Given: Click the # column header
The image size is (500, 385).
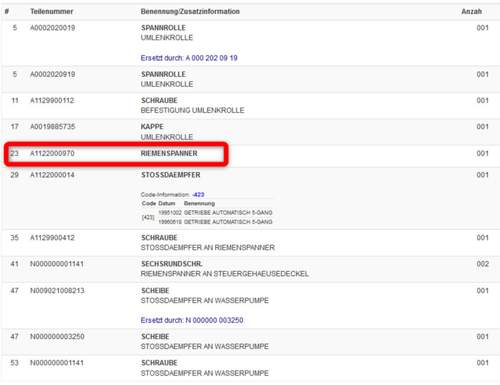Looking at the screenshot, I should 7,11.
